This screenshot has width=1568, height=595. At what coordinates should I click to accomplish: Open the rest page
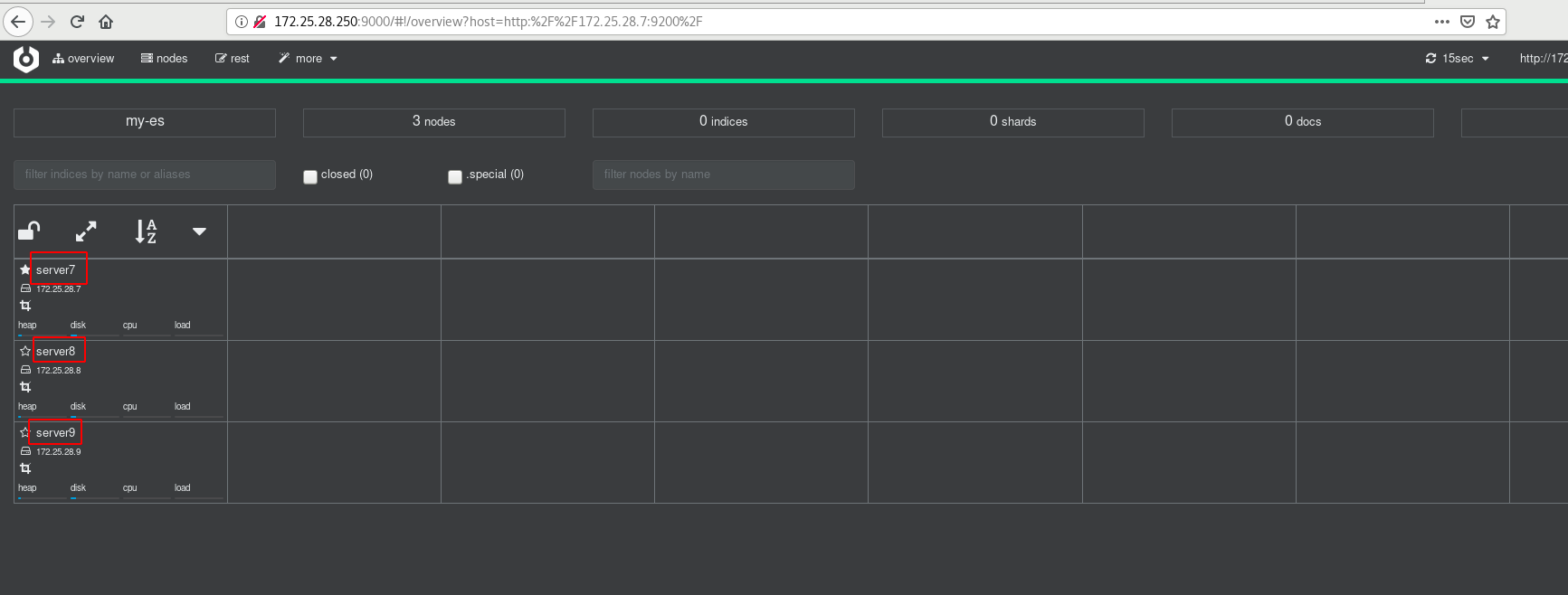(232, 59)
